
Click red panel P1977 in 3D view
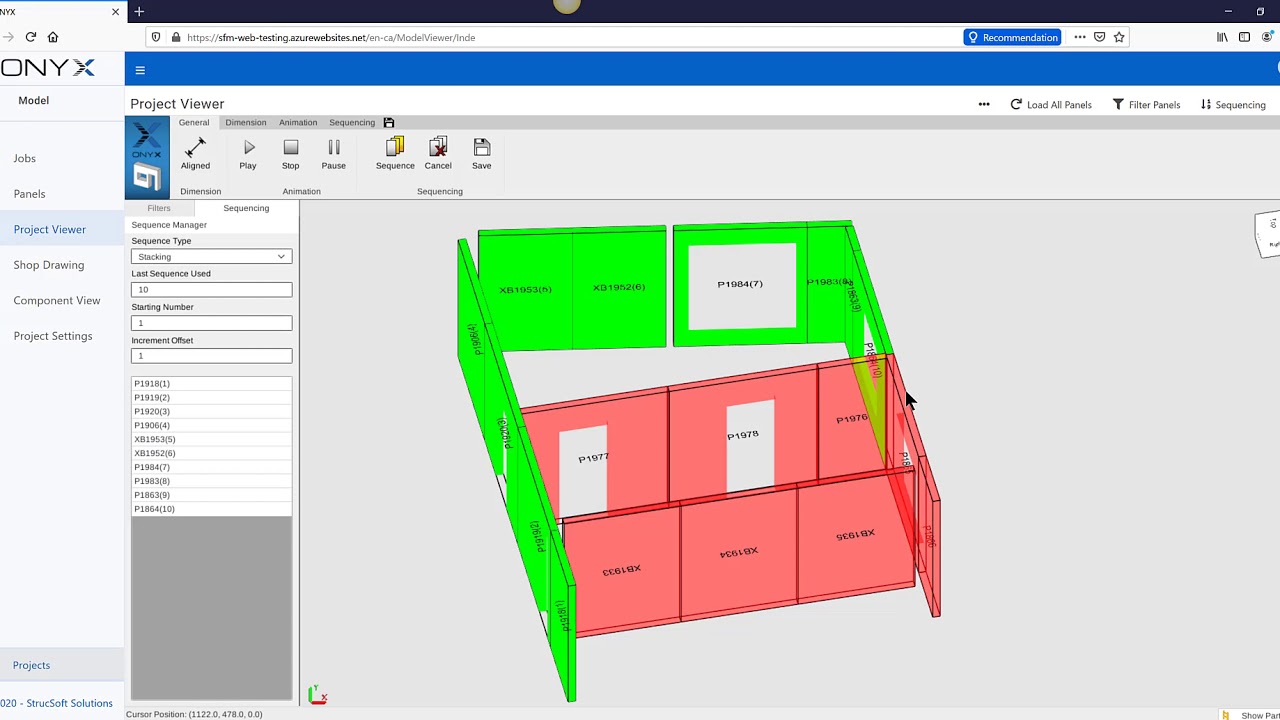(593, 458)
